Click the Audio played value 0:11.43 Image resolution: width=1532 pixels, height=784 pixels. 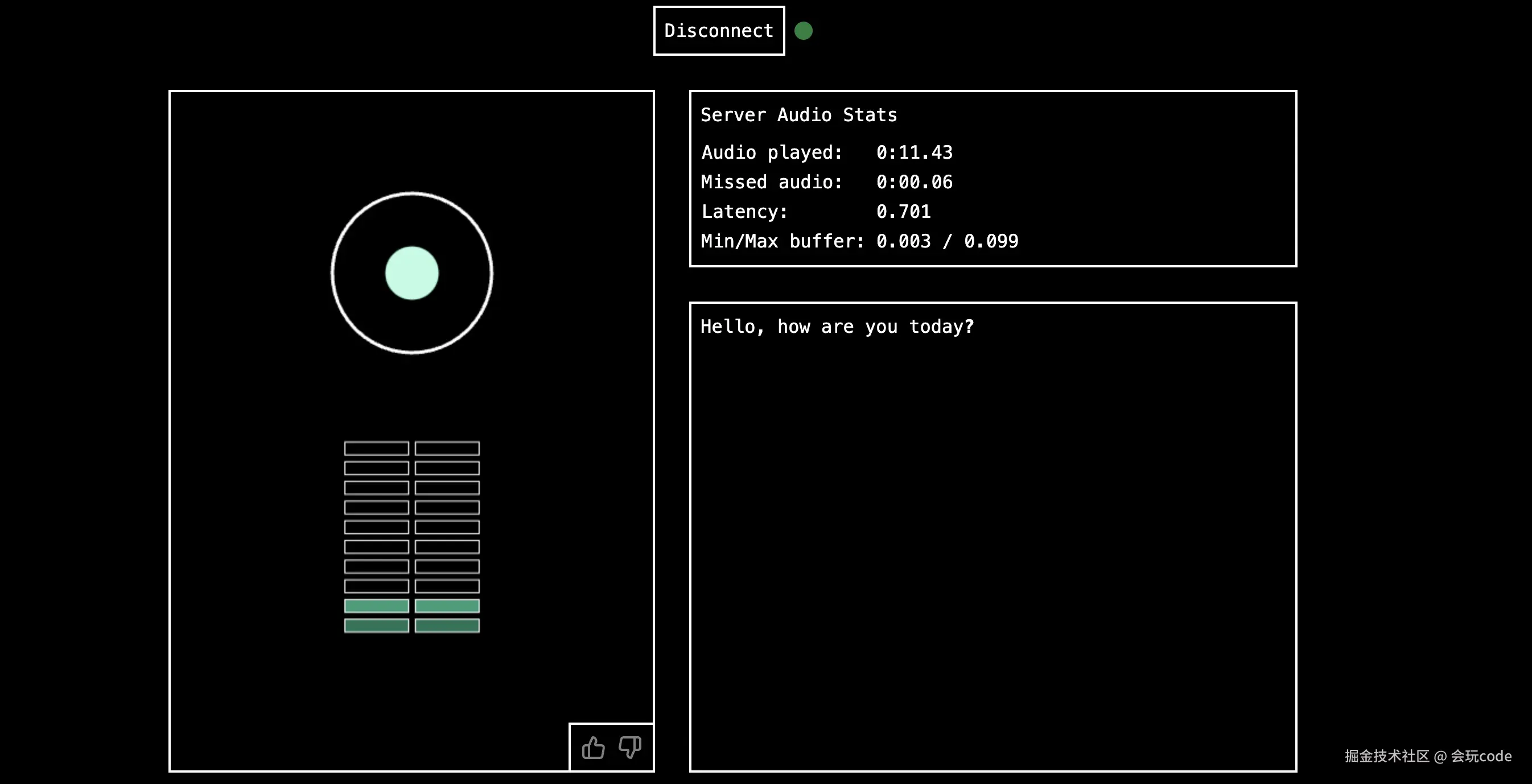point(914,152)
